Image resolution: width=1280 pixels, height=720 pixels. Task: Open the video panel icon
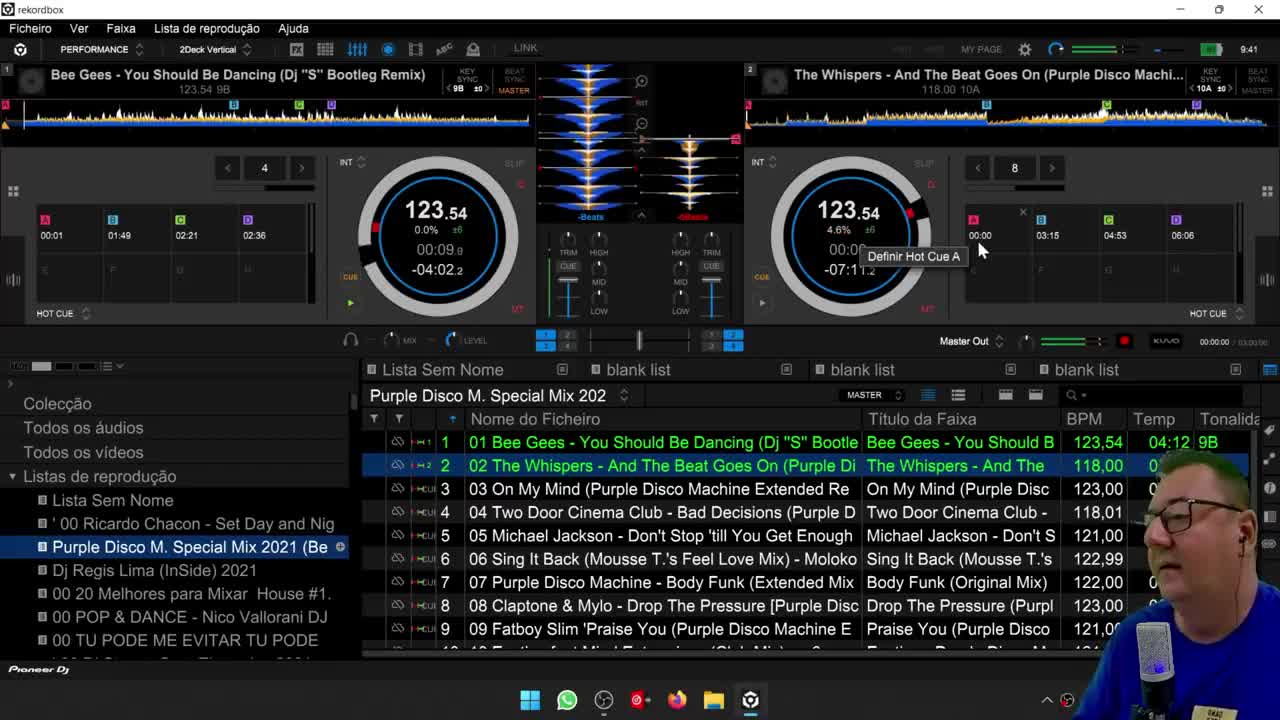click(x=415, y=49)
